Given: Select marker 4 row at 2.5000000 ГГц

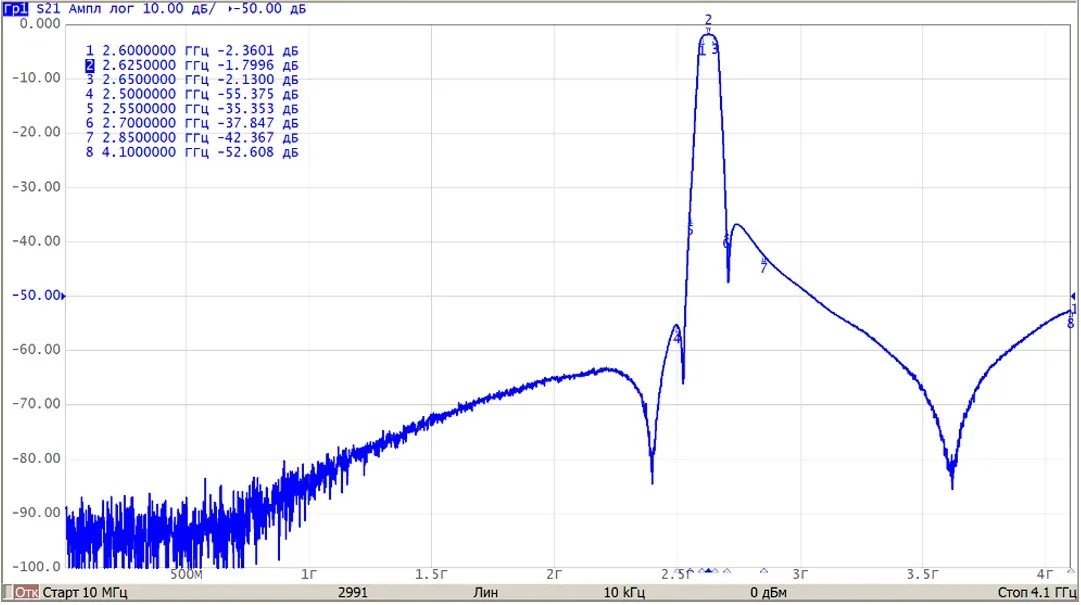Looking at the screenshot, I should [192, 94].
